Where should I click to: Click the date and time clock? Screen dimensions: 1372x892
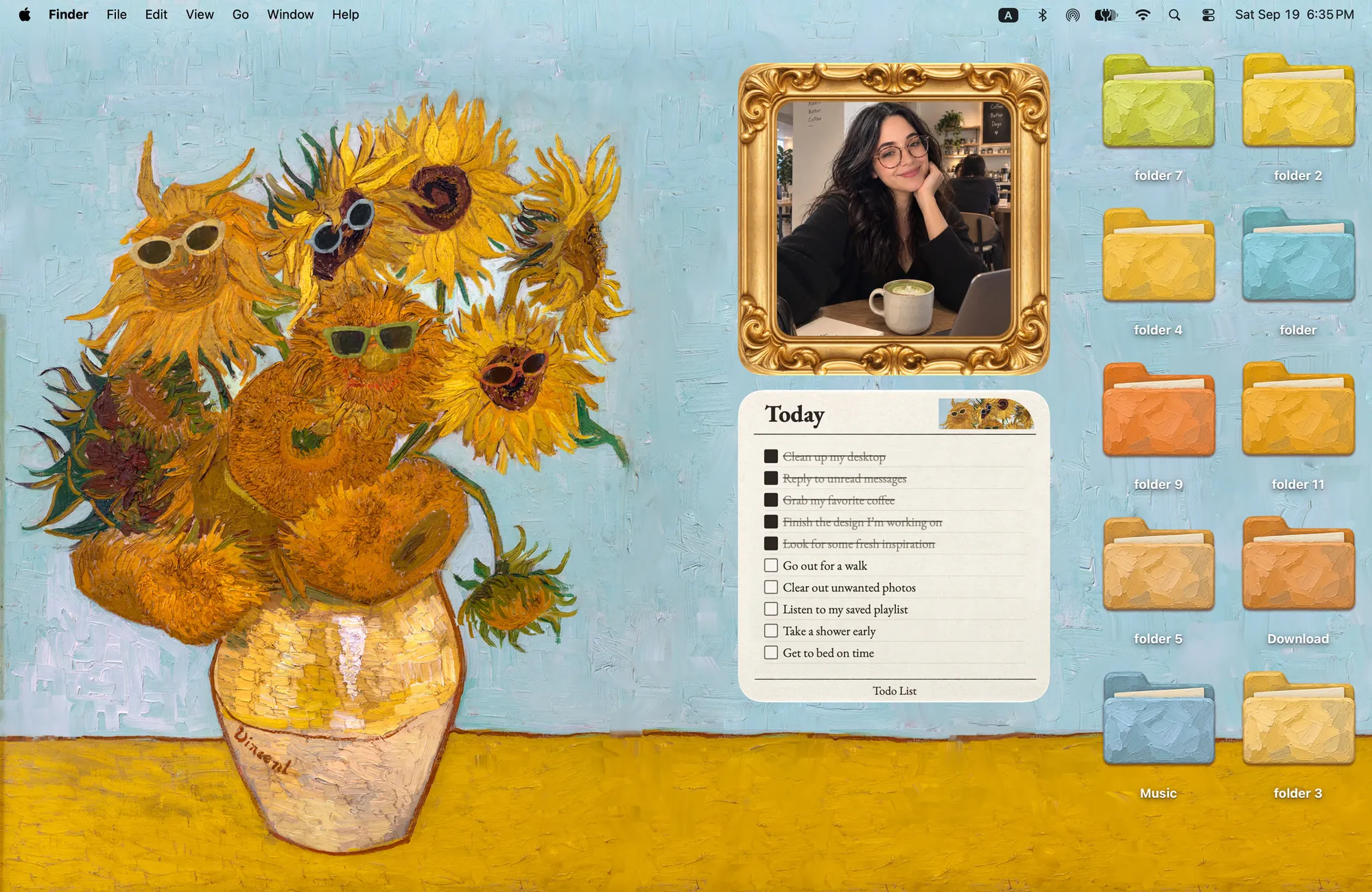[1294, 14]
